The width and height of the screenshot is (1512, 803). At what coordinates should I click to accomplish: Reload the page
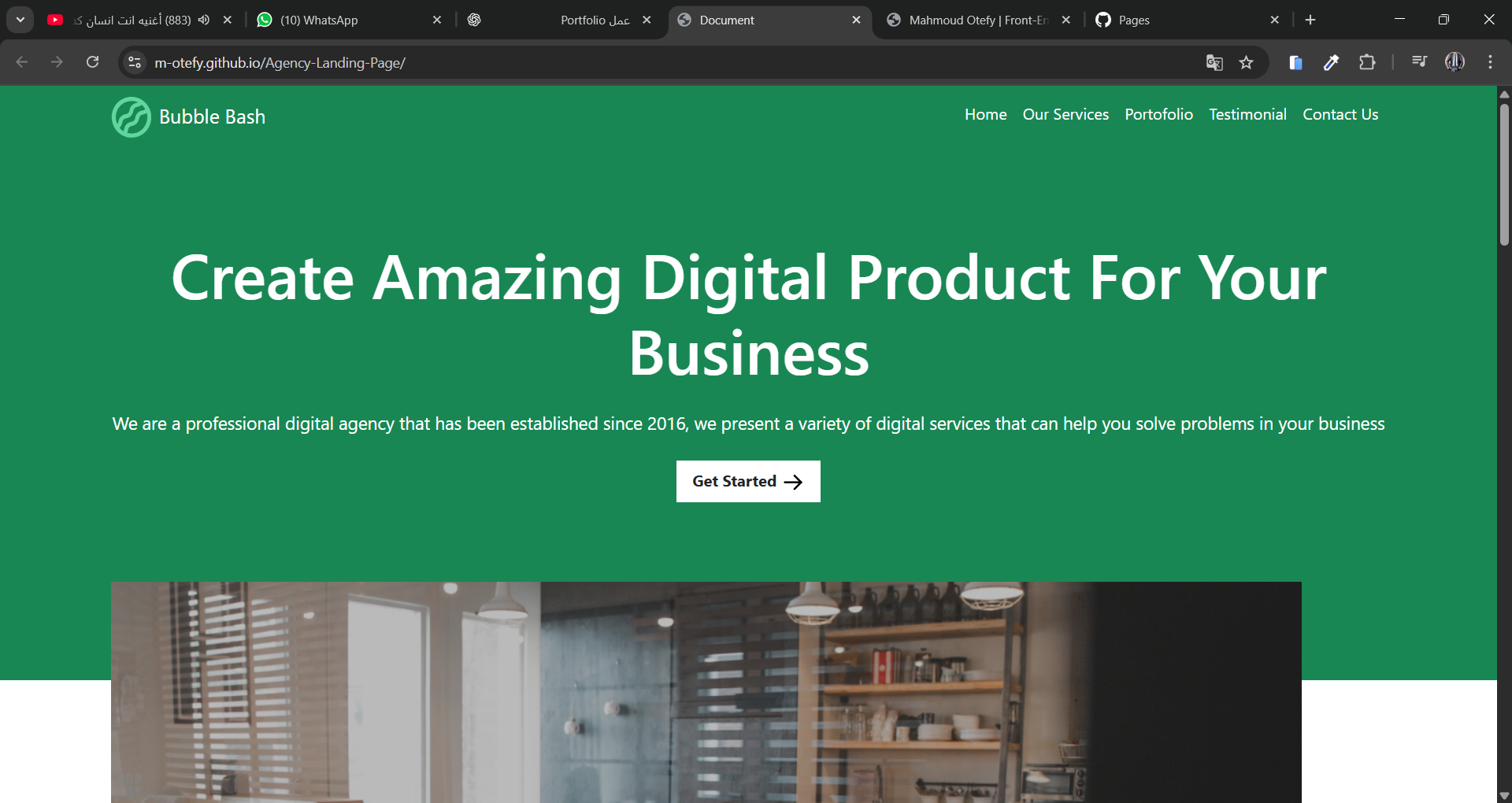pyautogui.click(x=92, y=62)
